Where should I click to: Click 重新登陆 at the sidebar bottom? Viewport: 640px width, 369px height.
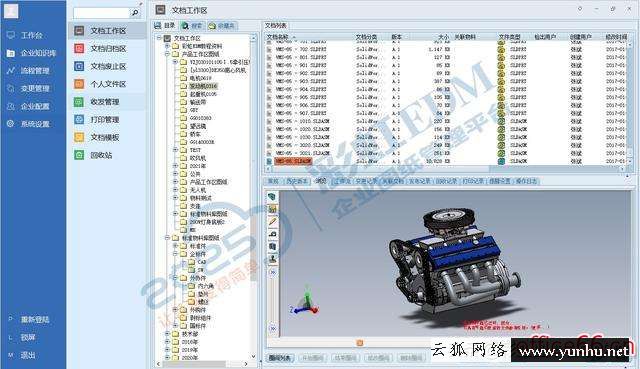[x=35, y=320]
